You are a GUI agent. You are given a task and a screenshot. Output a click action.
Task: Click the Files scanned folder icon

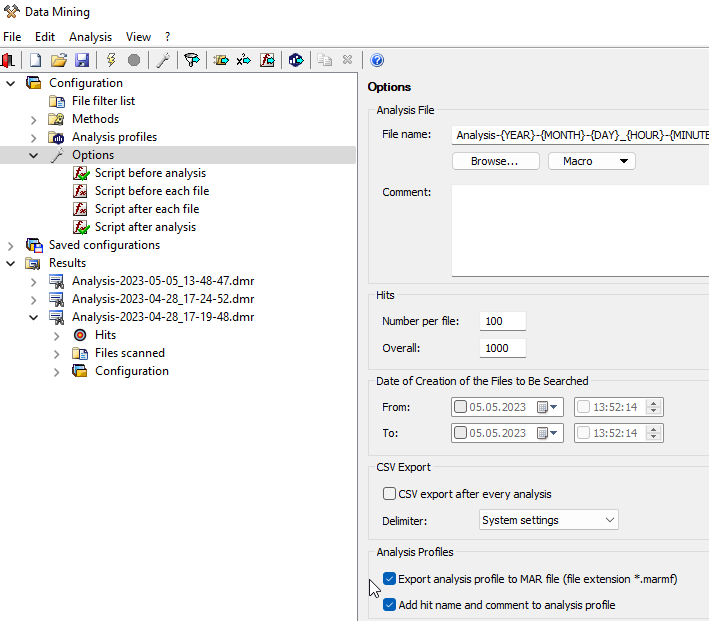coord(80,353)
